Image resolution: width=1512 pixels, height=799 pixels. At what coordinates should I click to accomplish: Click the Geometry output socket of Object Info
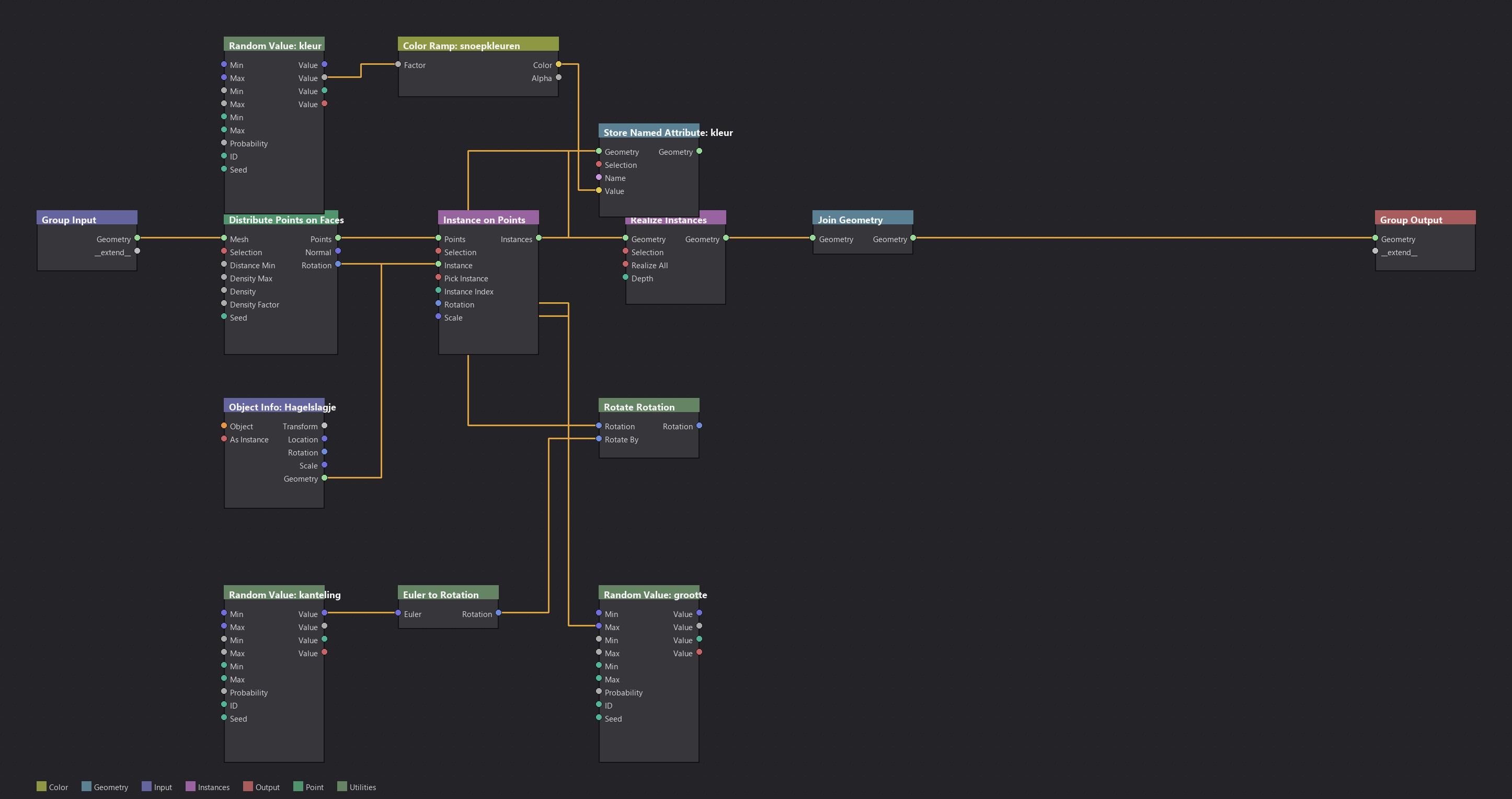325,478
